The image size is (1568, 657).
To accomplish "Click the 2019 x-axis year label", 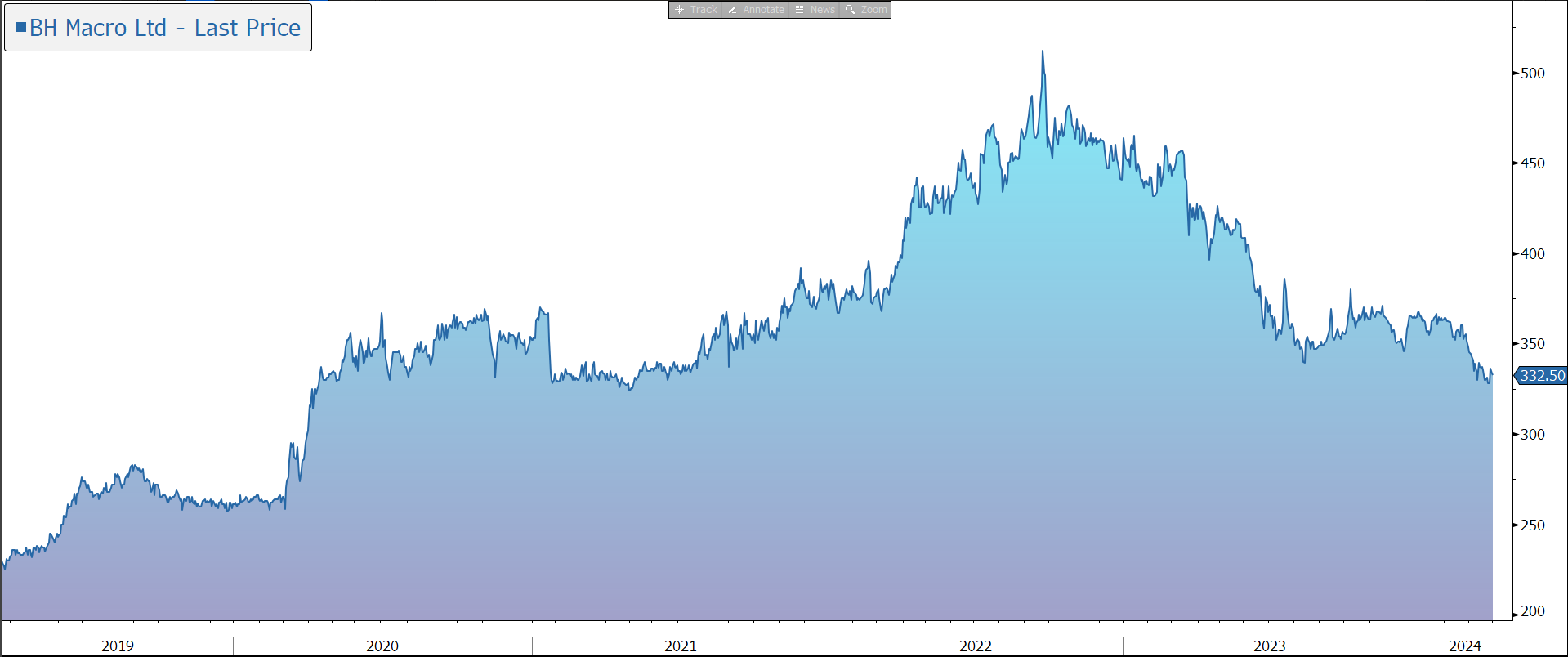I will tap(118, 646).
